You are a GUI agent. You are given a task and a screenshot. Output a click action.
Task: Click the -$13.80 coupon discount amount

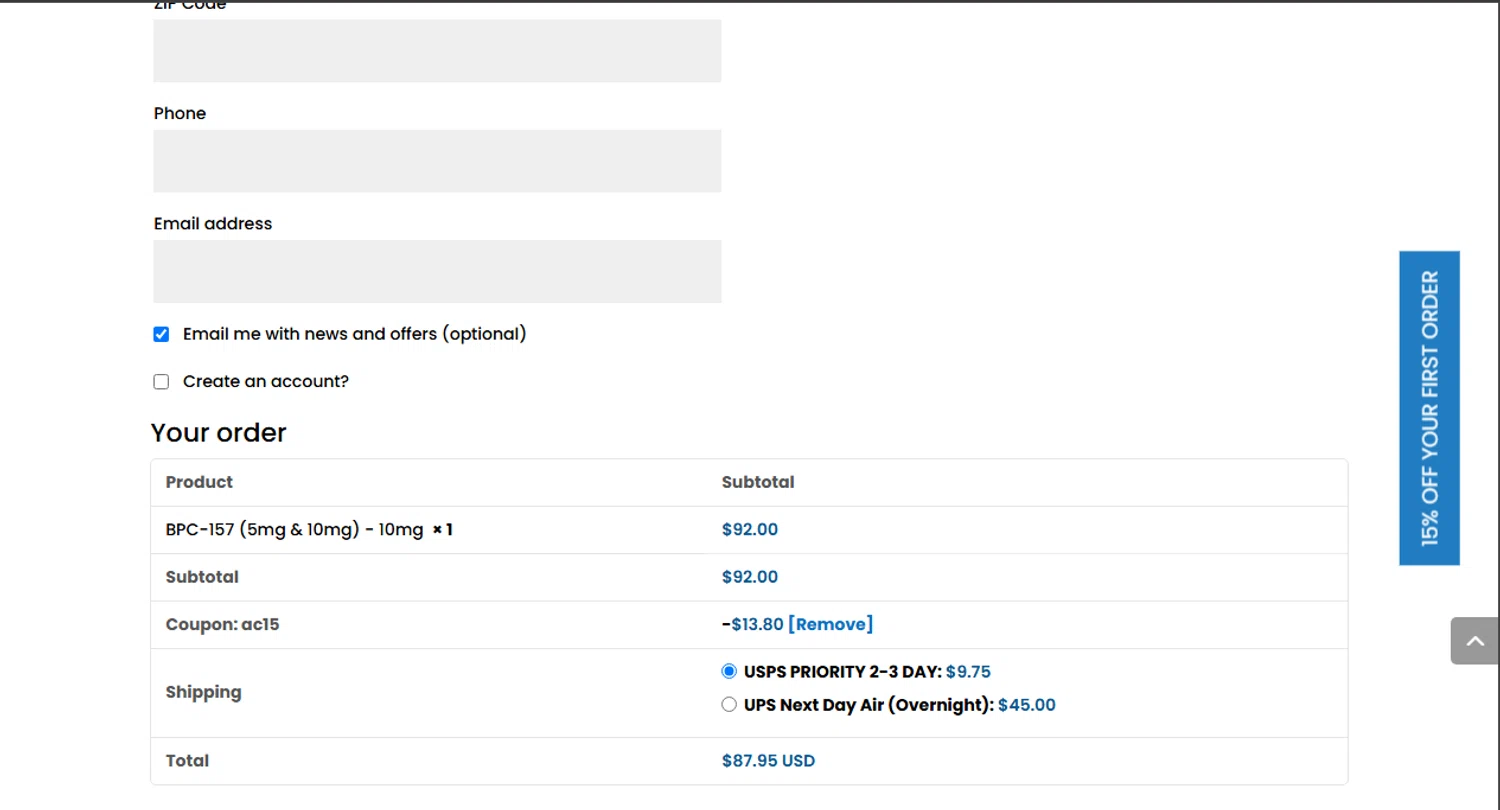753,625
